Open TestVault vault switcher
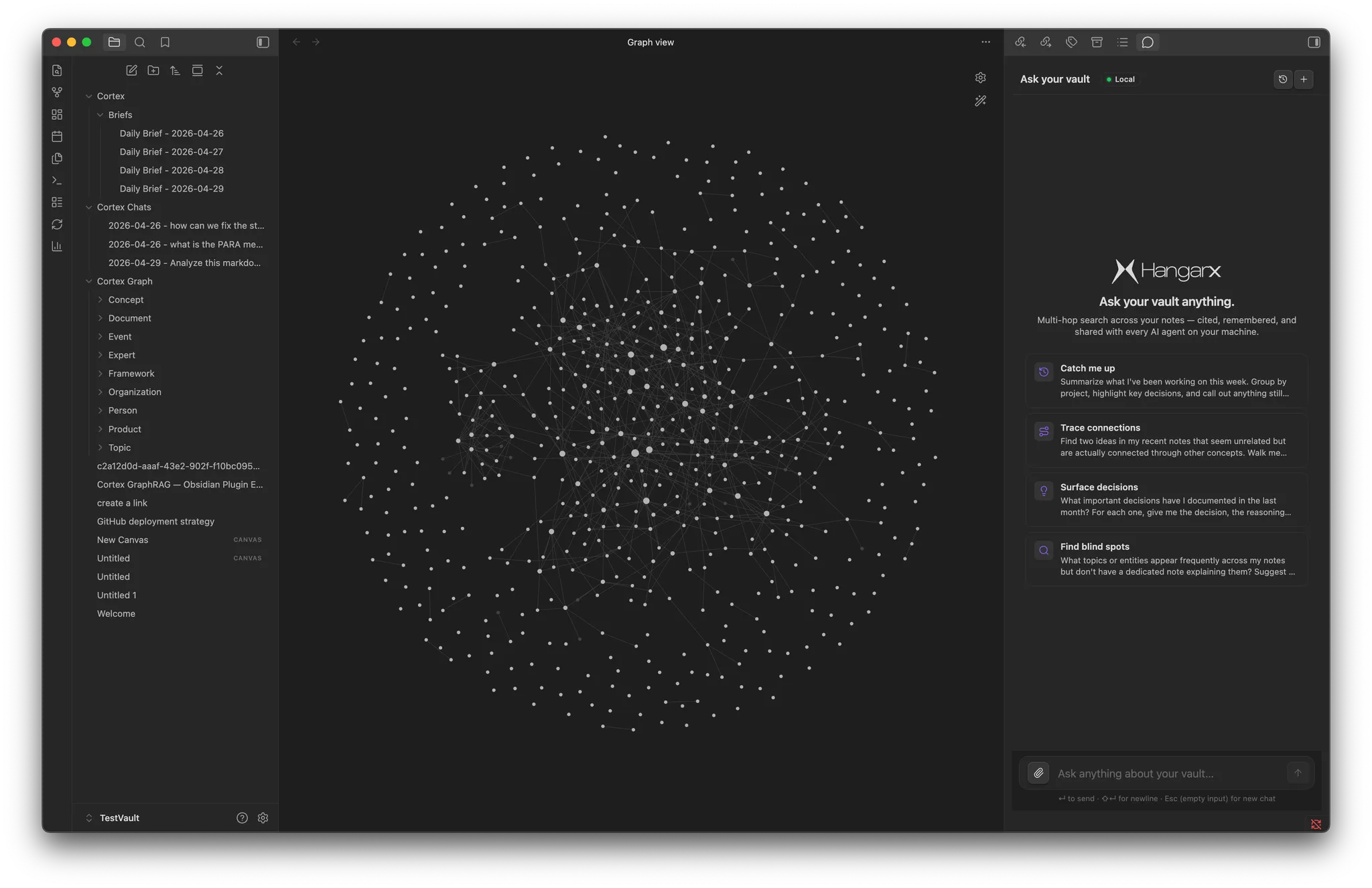The width and height of the screenshot is (1372, 888). (113, 818)
